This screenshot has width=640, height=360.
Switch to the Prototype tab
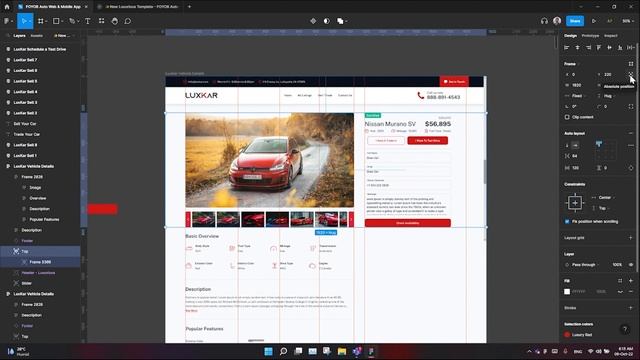[590, 36]
